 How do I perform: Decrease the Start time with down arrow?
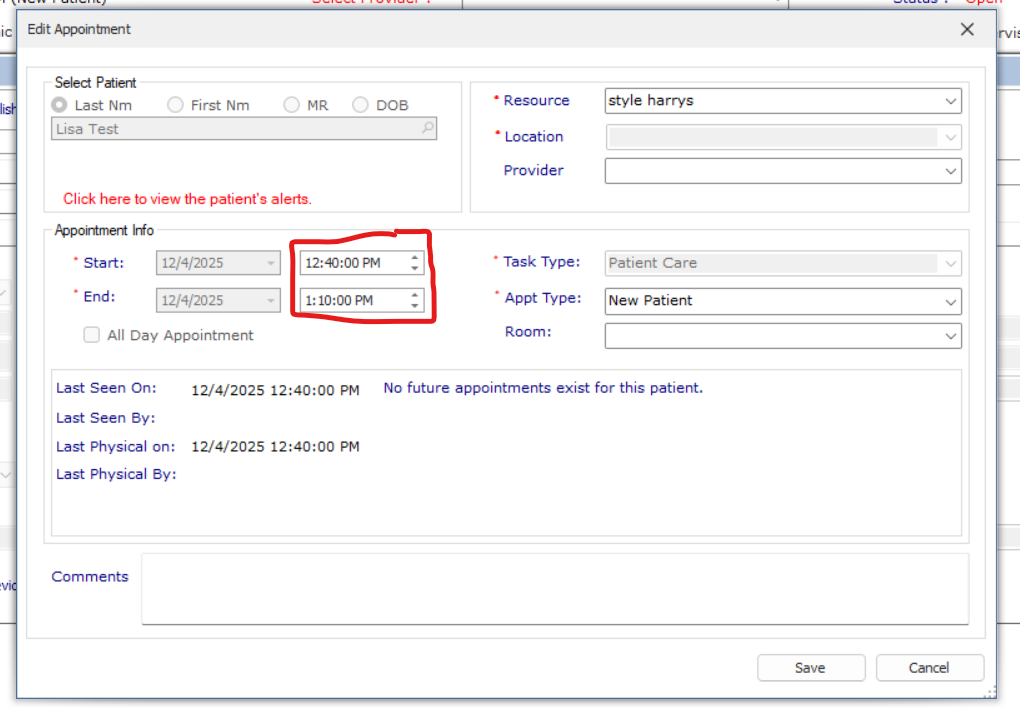click(x=414, y=268)
